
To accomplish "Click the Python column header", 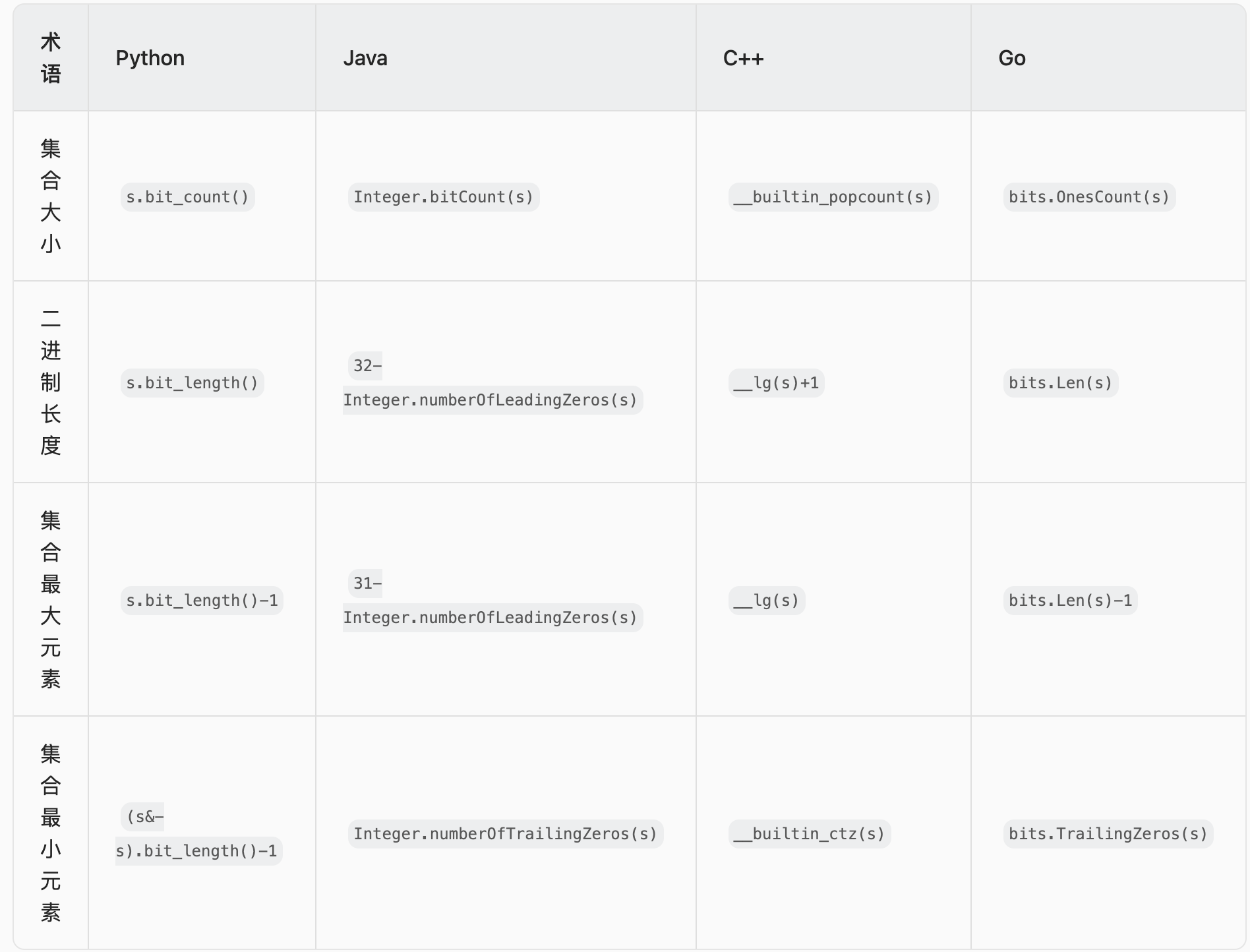I will (150, 58).
